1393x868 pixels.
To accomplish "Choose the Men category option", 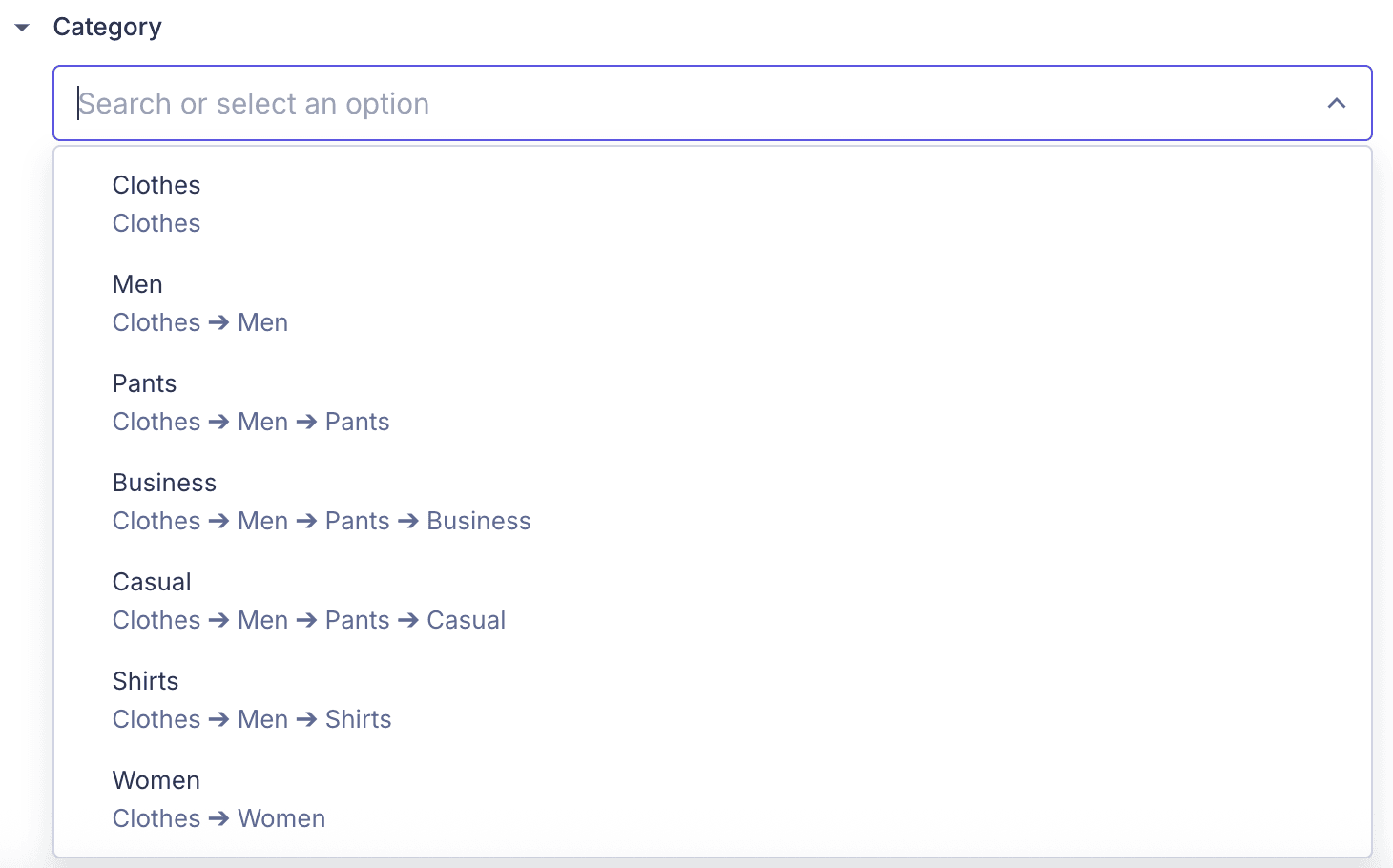I will pyautogui.click(x=137, y=284).
